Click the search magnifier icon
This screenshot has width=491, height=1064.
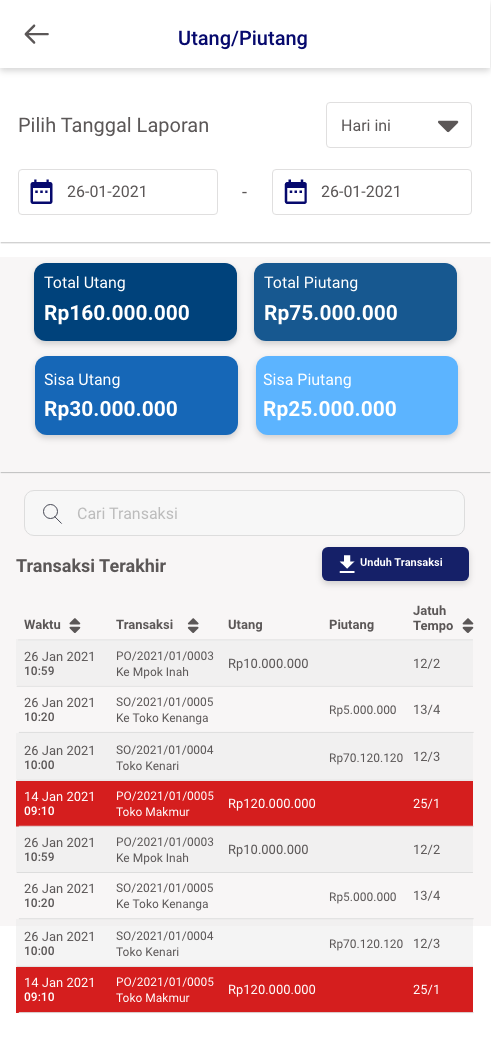[52, 514]
